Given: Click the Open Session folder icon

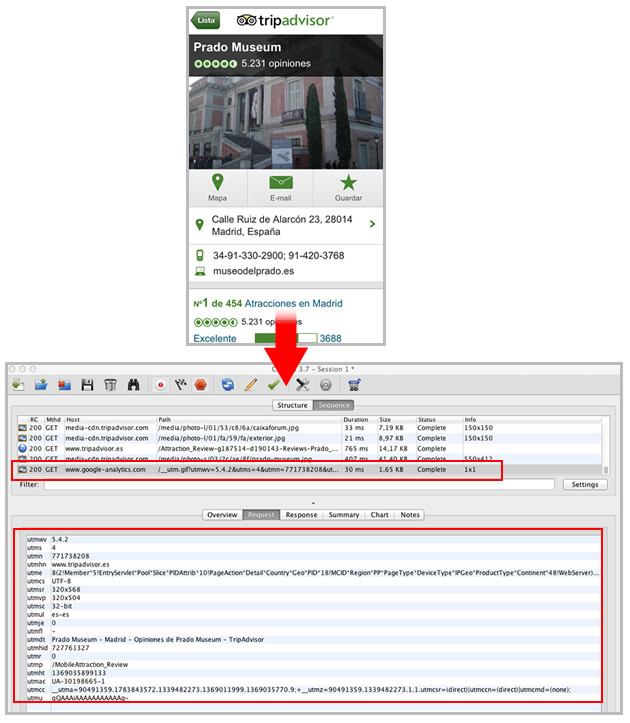Looking at the screenshot, I should (x=41, y=385).
